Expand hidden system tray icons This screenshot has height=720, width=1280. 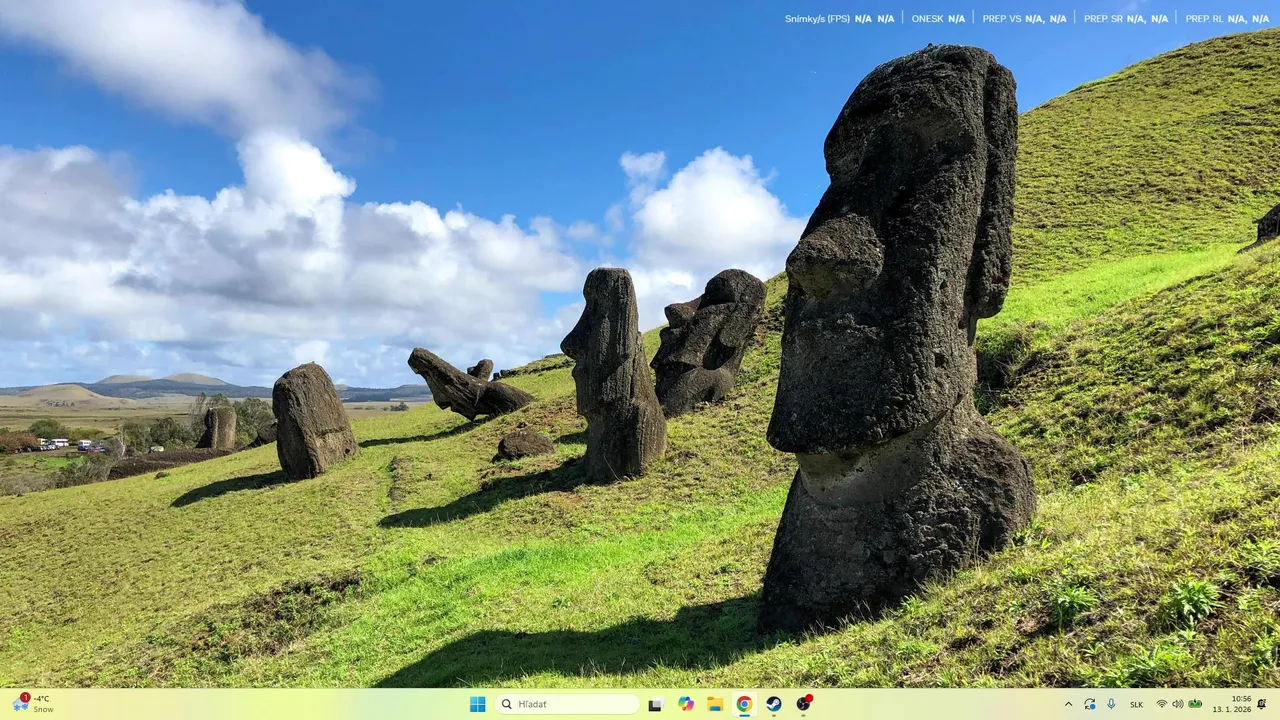pyautogui.click(x=1068, y=704)
